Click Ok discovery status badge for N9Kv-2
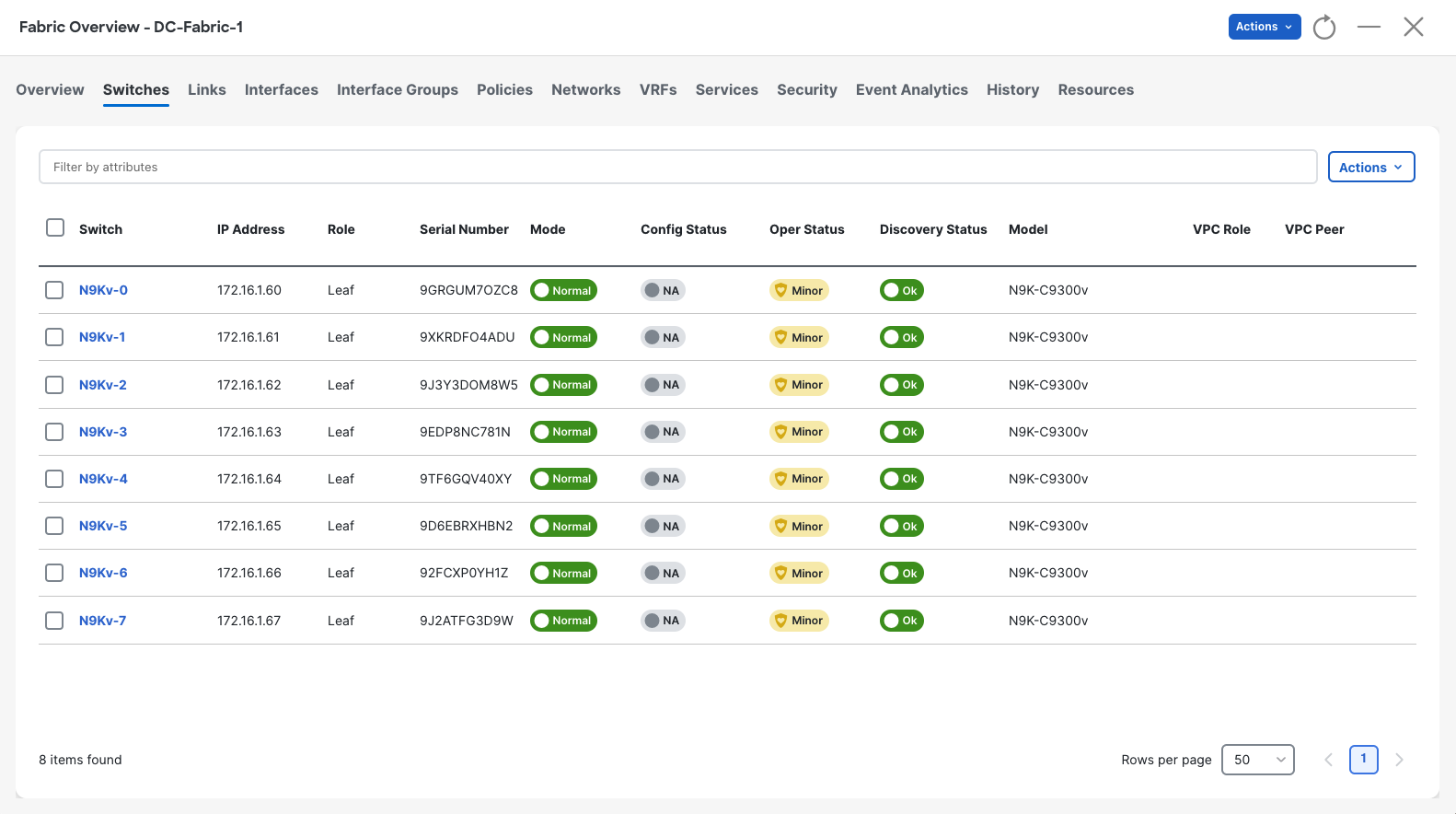The height and width of the screenshot is (814, 1456). pos(902,385)
